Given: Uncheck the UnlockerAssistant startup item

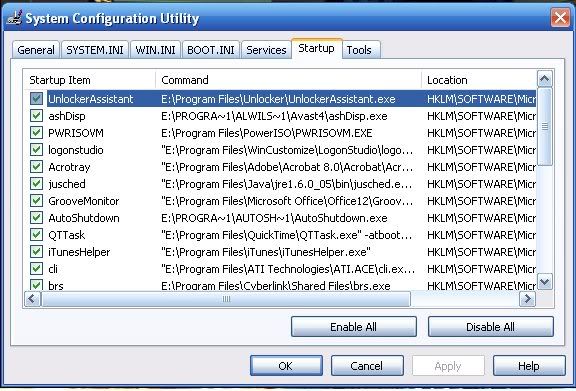Looking at the screenshot, I should point(36,98).
